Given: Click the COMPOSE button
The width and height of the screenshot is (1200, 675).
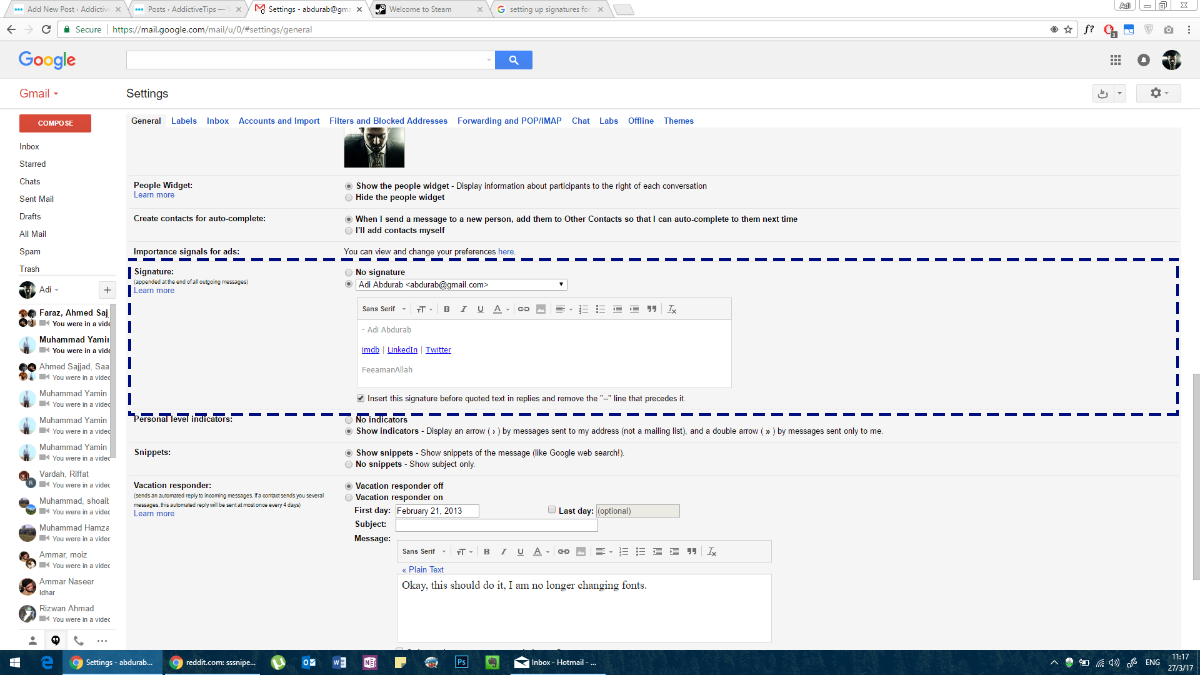Looking at the screenshot, I should 55,123.
